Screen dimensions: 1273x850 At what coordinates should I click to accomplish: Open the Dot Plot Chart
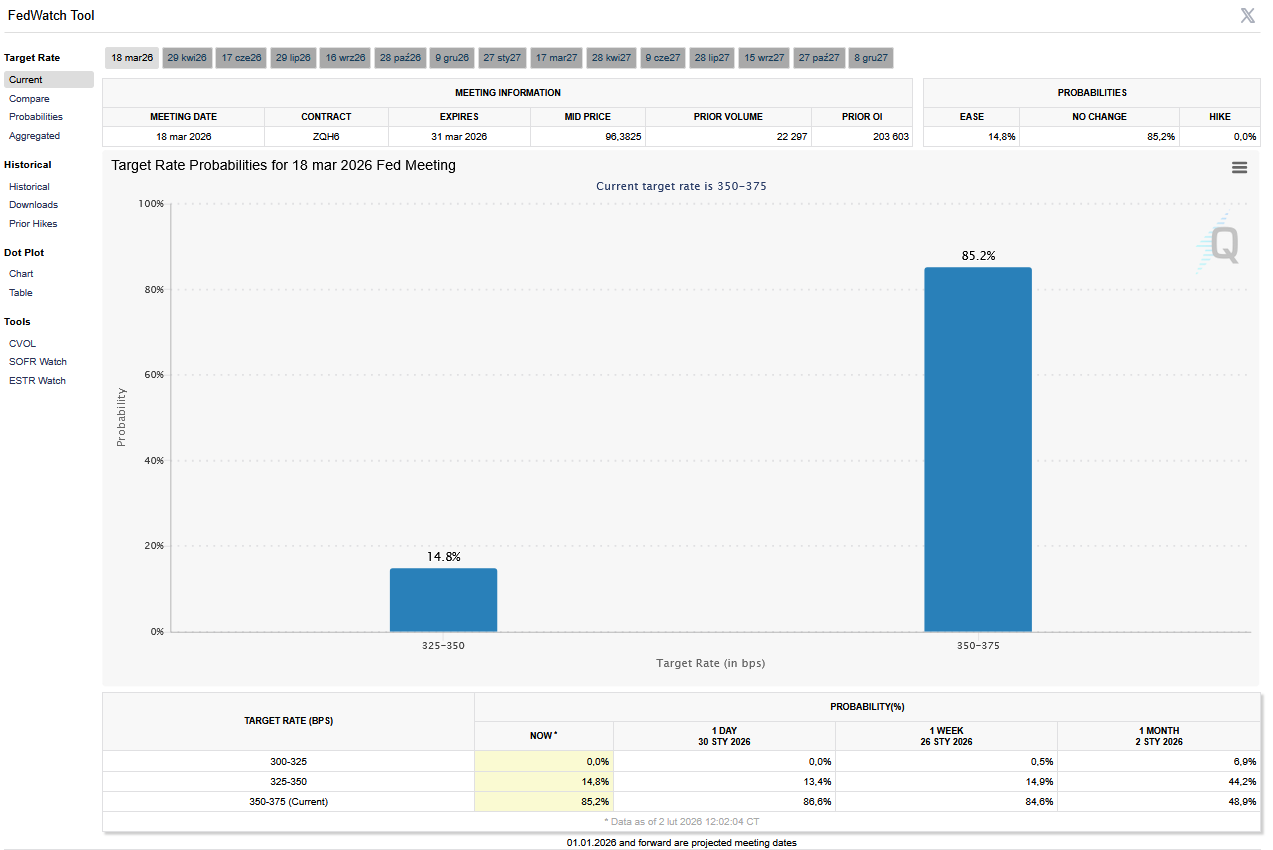click(x=21, y=274)
